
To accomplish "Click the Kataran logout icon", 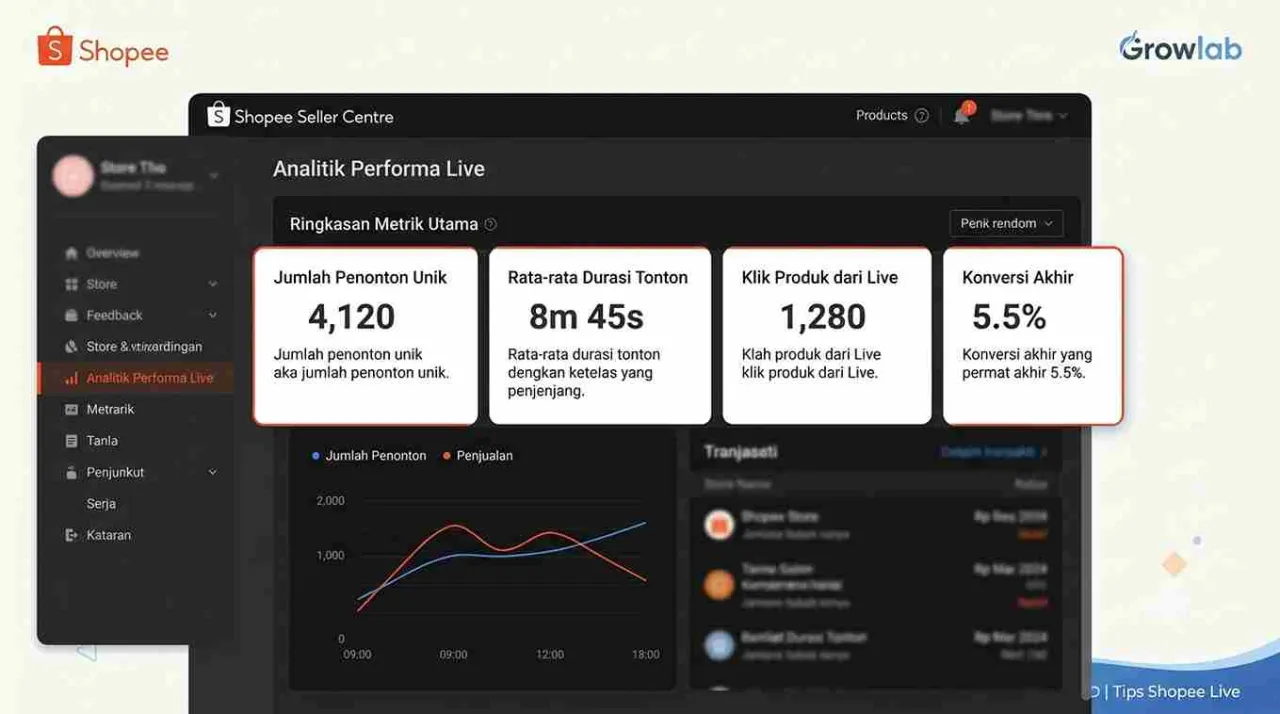I will tap(71, 535).
